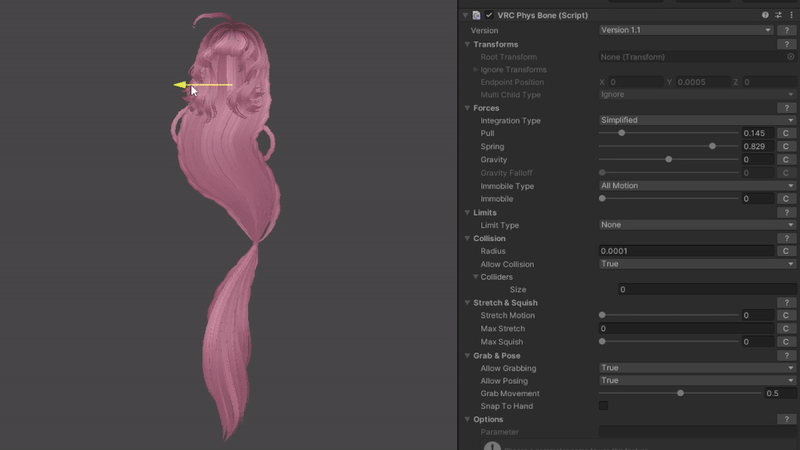Toggle the VRC Phys Bone enabled checkbox
The width and height of the screenshot is (800, 450).
click(x=489, y=15)
